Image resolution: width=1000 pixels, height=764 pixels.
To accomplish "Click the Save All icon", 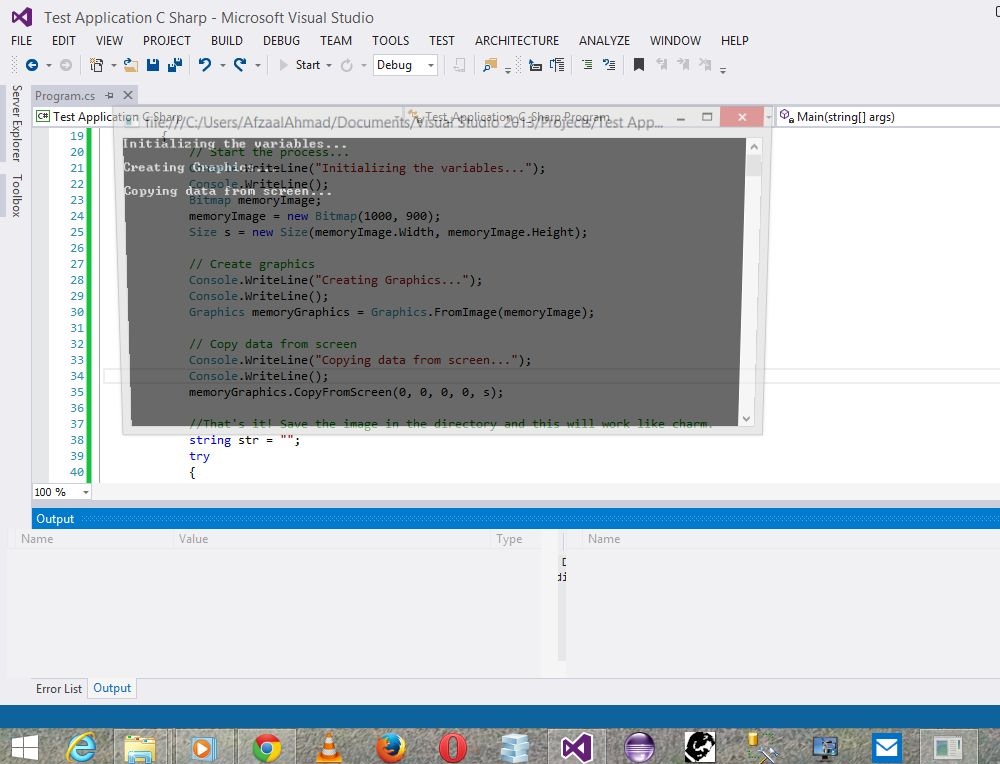I will [x=174, y=65].
